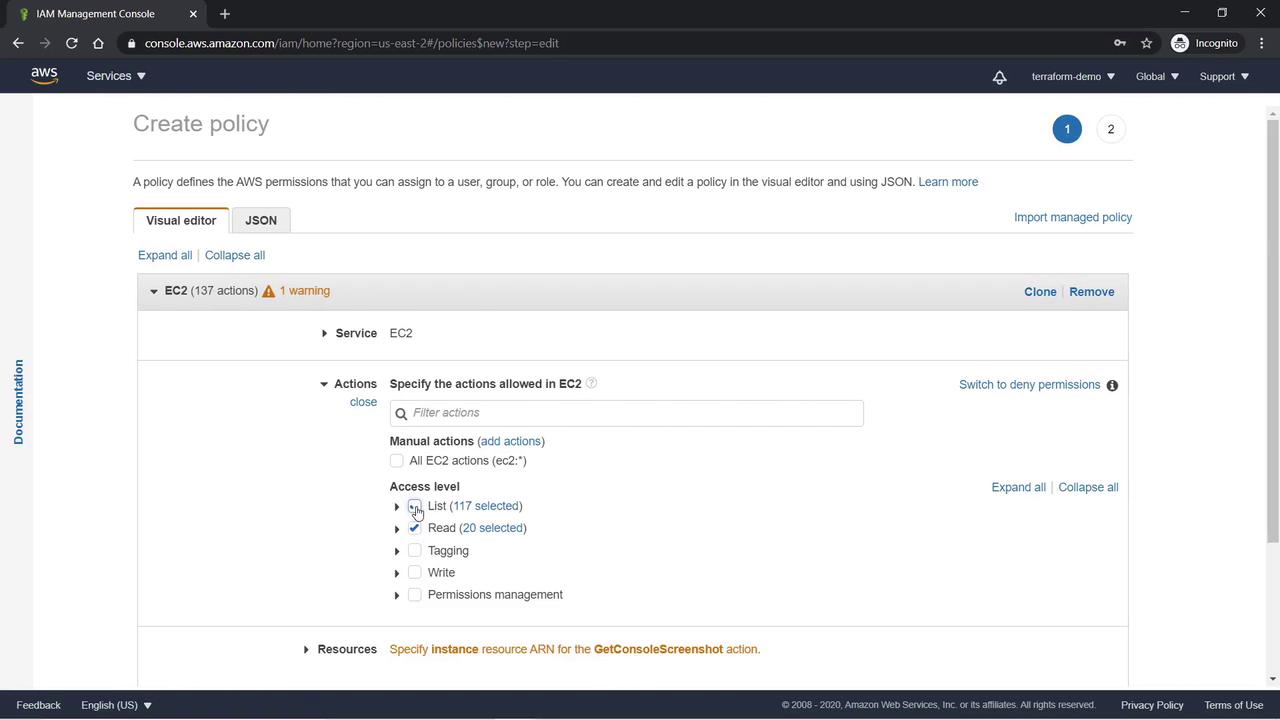Click the browser home icon
Screen dimensions: 1280x720
(98, 43)
